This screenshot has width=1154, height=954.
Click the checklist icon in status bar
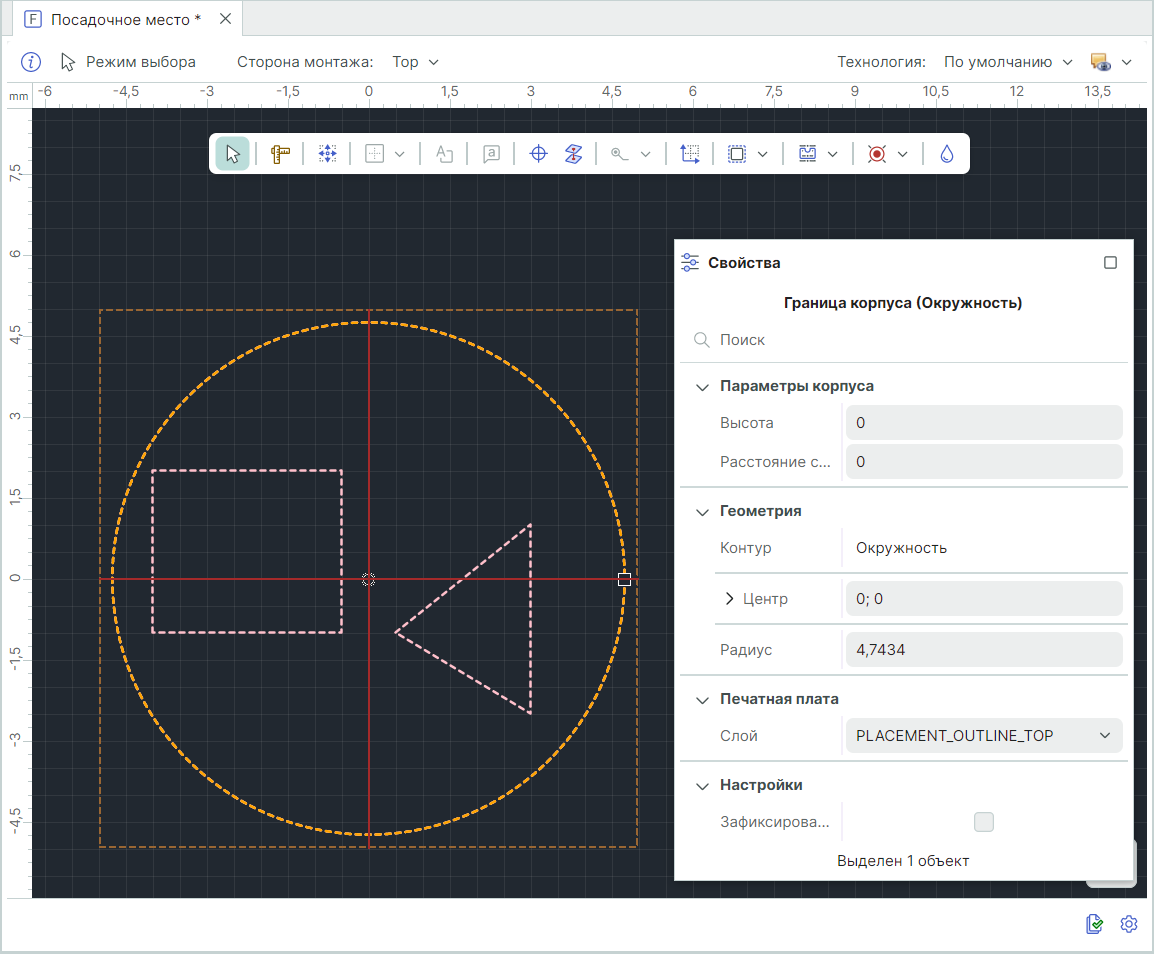pyautogui.click(x=1095, y=924)
